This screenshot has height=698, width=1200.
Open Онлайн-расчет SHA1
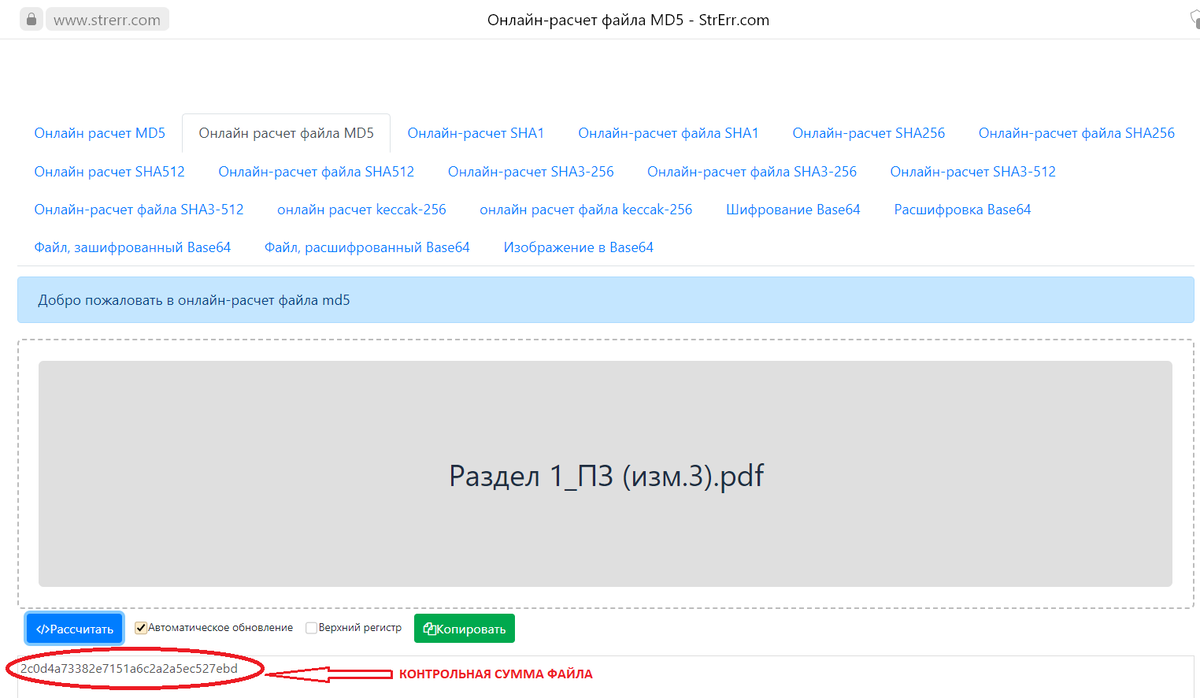[x=474, y=132]
